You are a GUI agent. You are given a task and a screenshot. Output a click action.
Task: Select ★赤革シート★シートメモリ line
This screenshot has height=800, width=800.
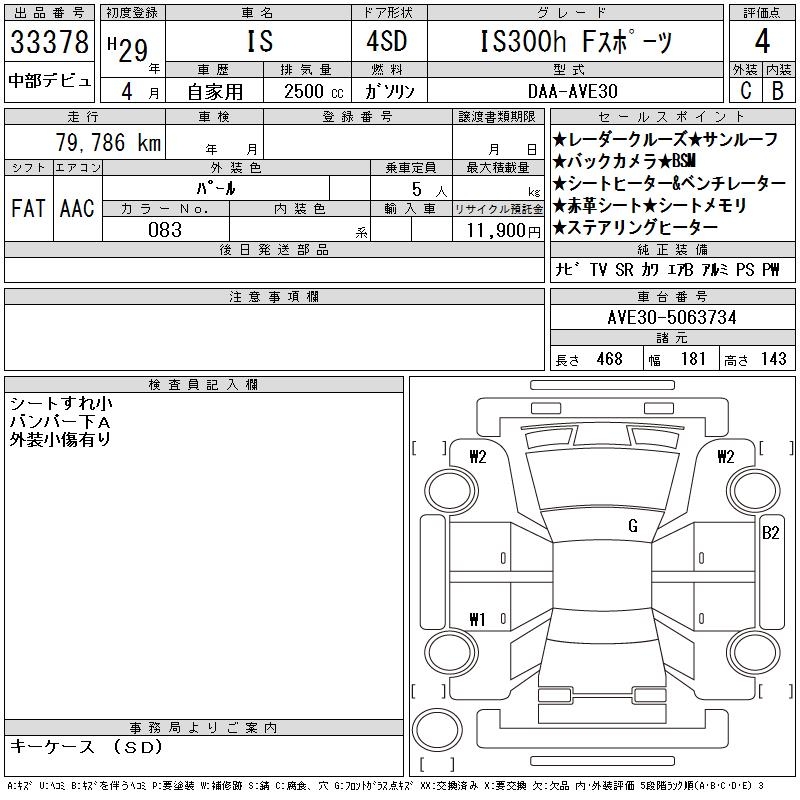tap(649, 205)
